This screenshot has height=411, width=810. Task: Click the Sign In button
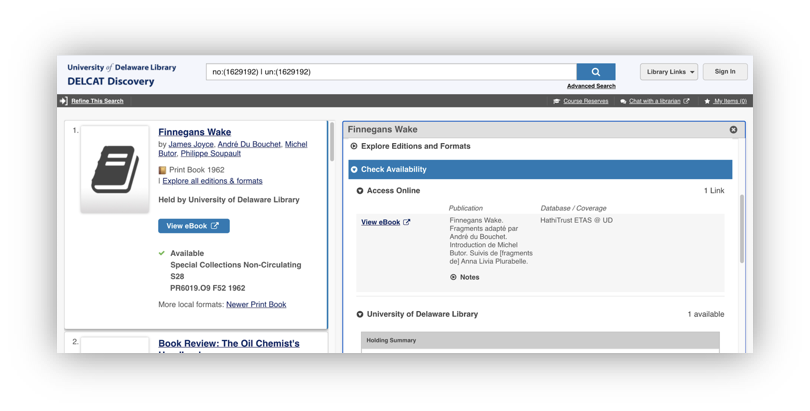click(725, 72)
